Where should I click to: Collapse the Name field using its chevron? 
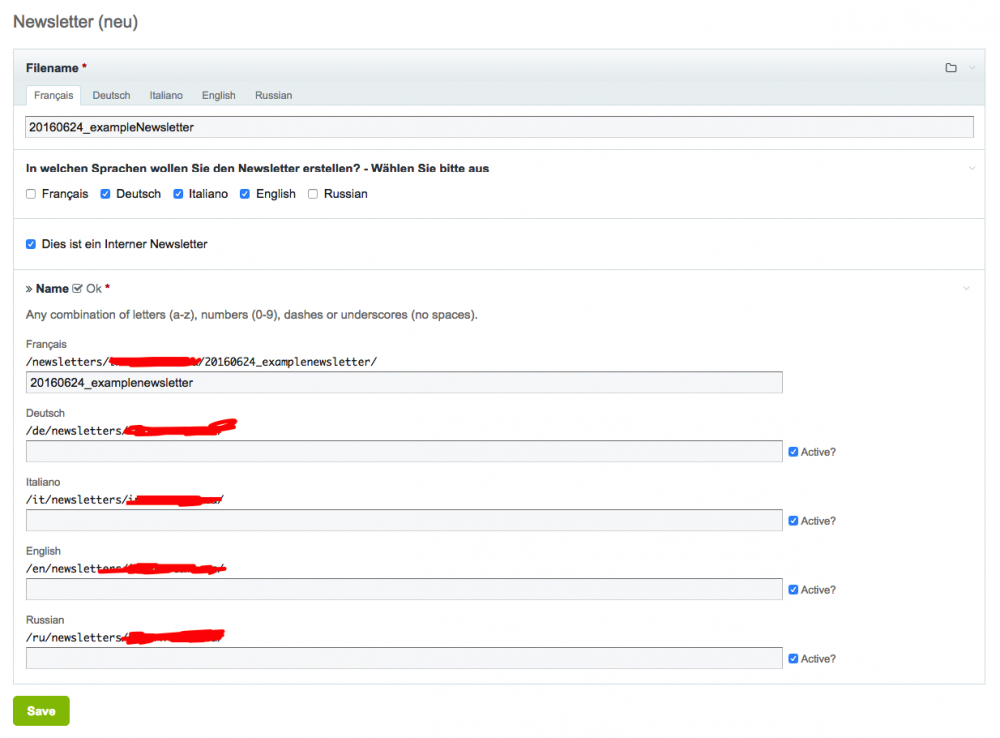[966, 289]
